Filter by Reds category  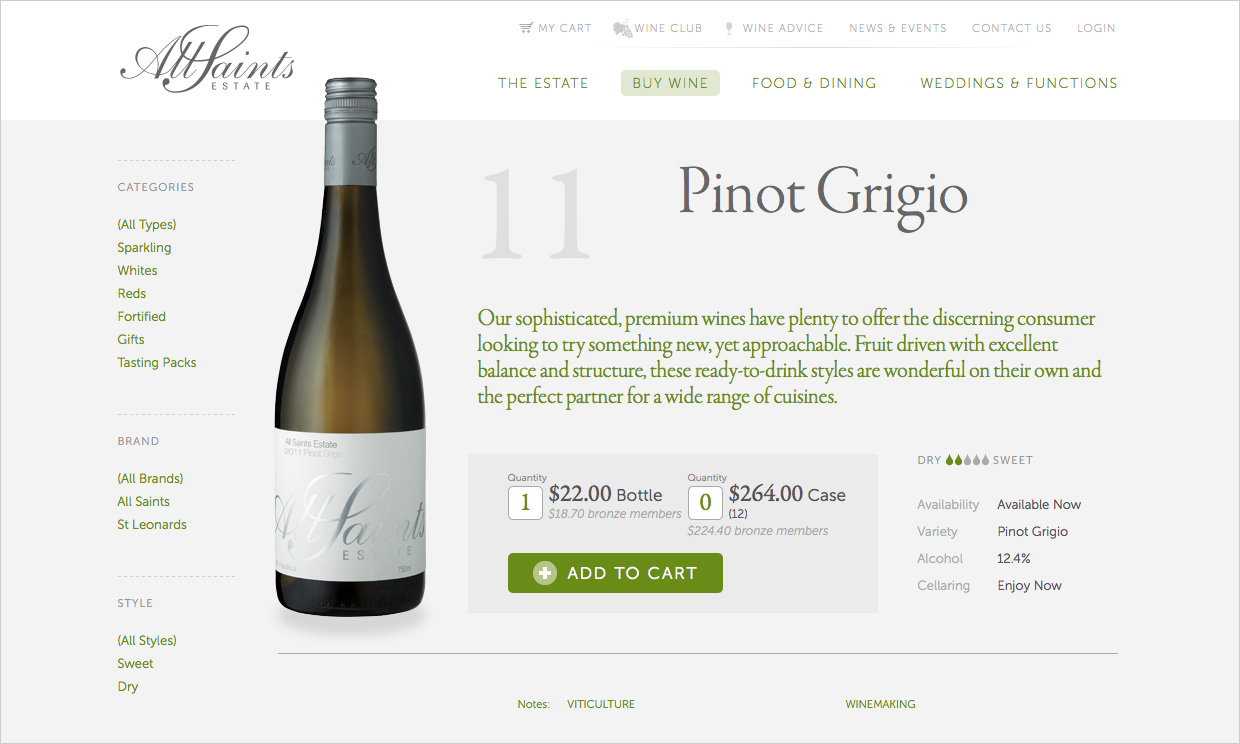pos(132,293)
